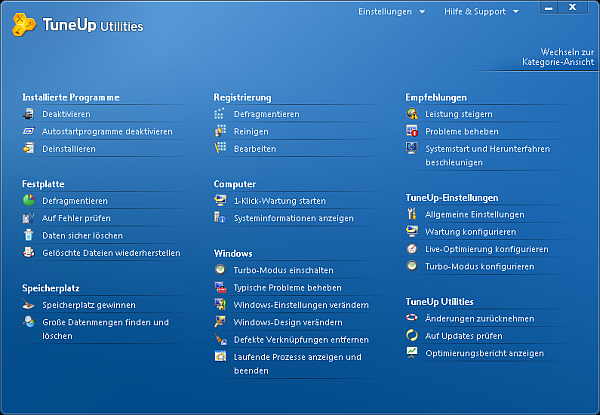Viewport: 600px width, 415px height.
Task: Minimize the TuneUp Utilities window
Action: click(549, 8)
